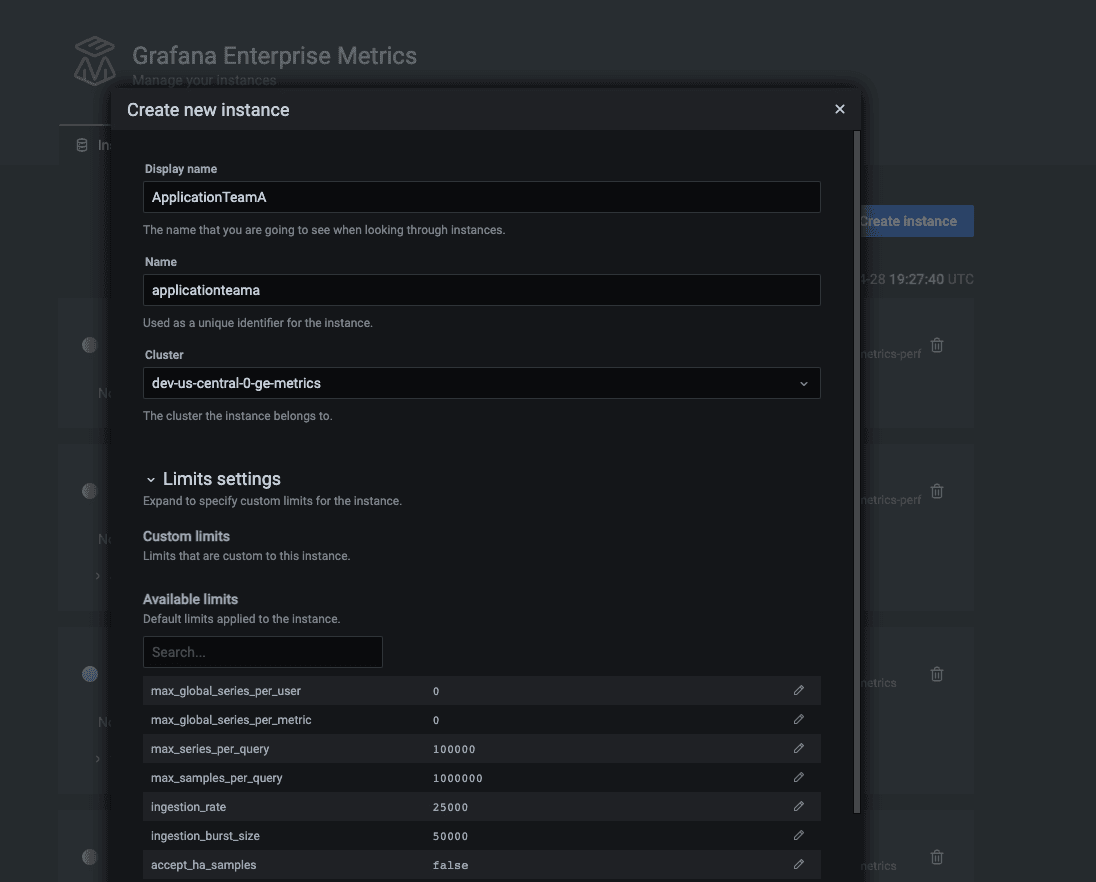
Task: Edit the max_global_series_per_user limit pencil icon
Action: [x=798, y=690]
